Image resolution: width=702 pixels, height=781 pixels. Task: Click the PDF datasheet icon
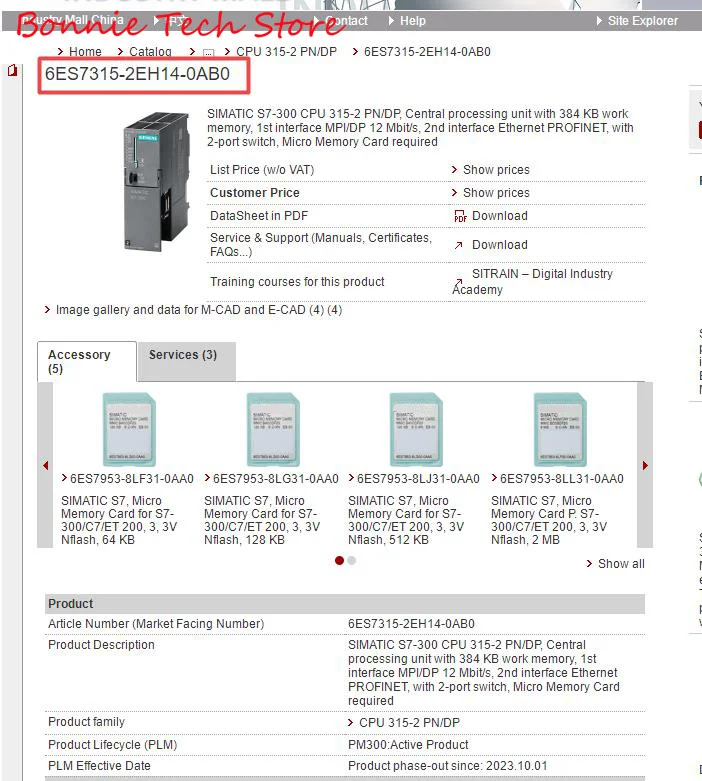pos(460,216)
